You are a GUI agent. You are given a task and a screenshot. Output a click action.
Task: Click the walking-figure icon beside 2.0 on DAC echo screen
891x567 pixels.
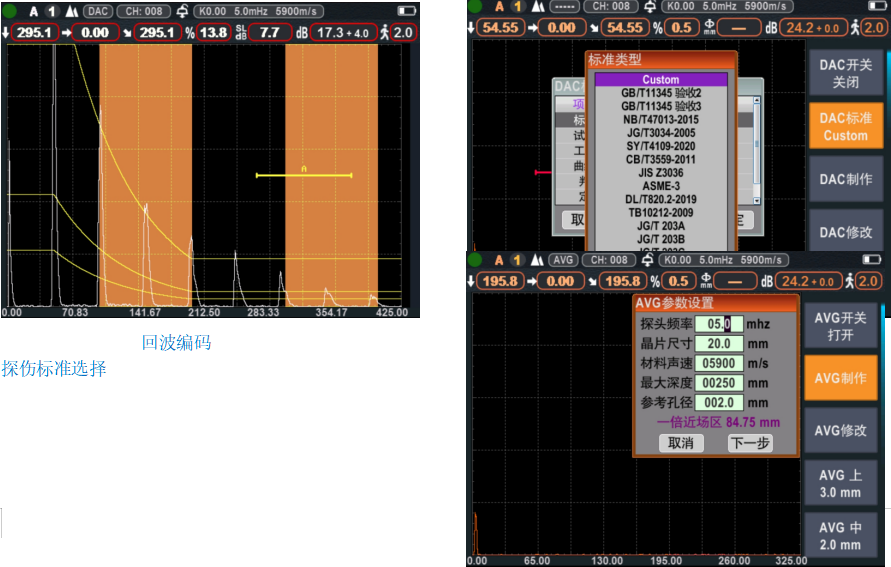click(x=385, y=32)
